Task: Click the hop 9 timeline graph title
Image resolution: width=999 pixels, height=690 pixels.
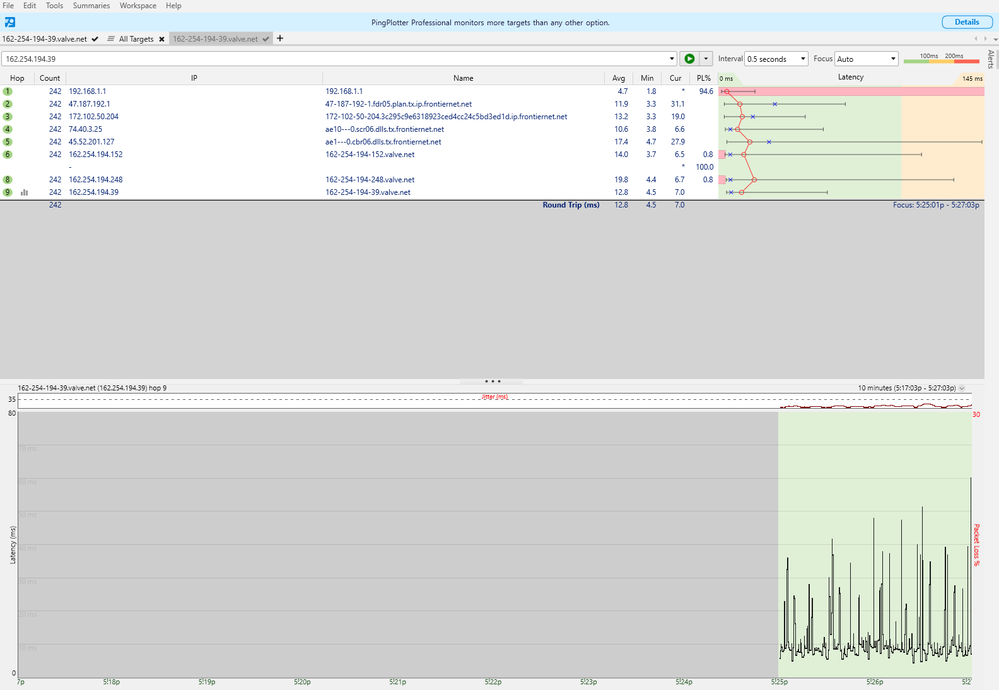Action: (92, 388)
